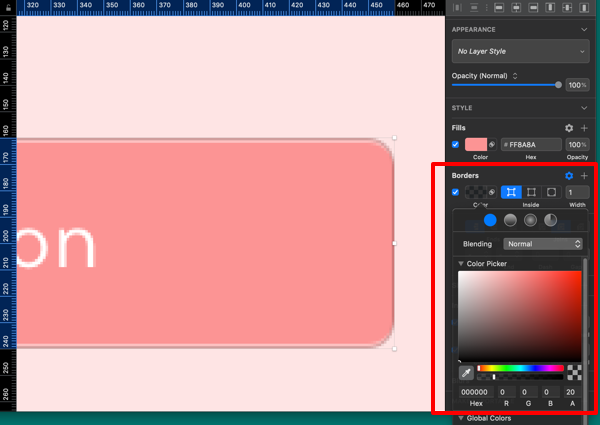
Task: Open the Fills settings gear
Action: pyautogui.click(x=569, y=128)
